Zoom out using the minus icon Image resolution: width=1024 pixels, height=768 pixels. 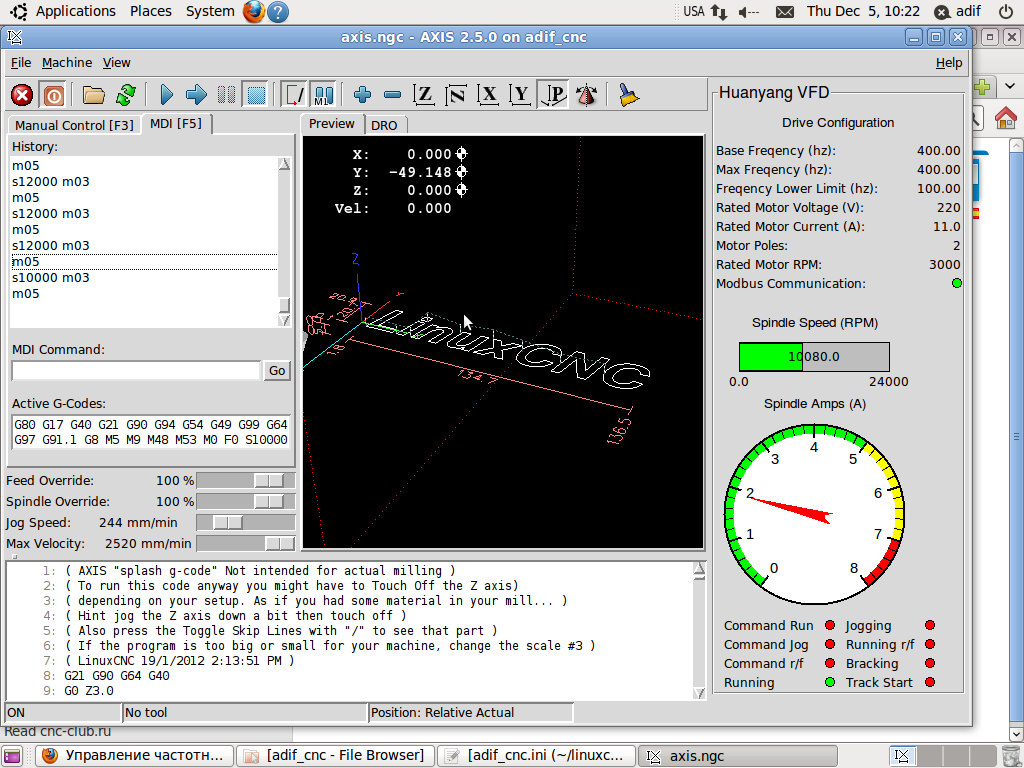392,95
